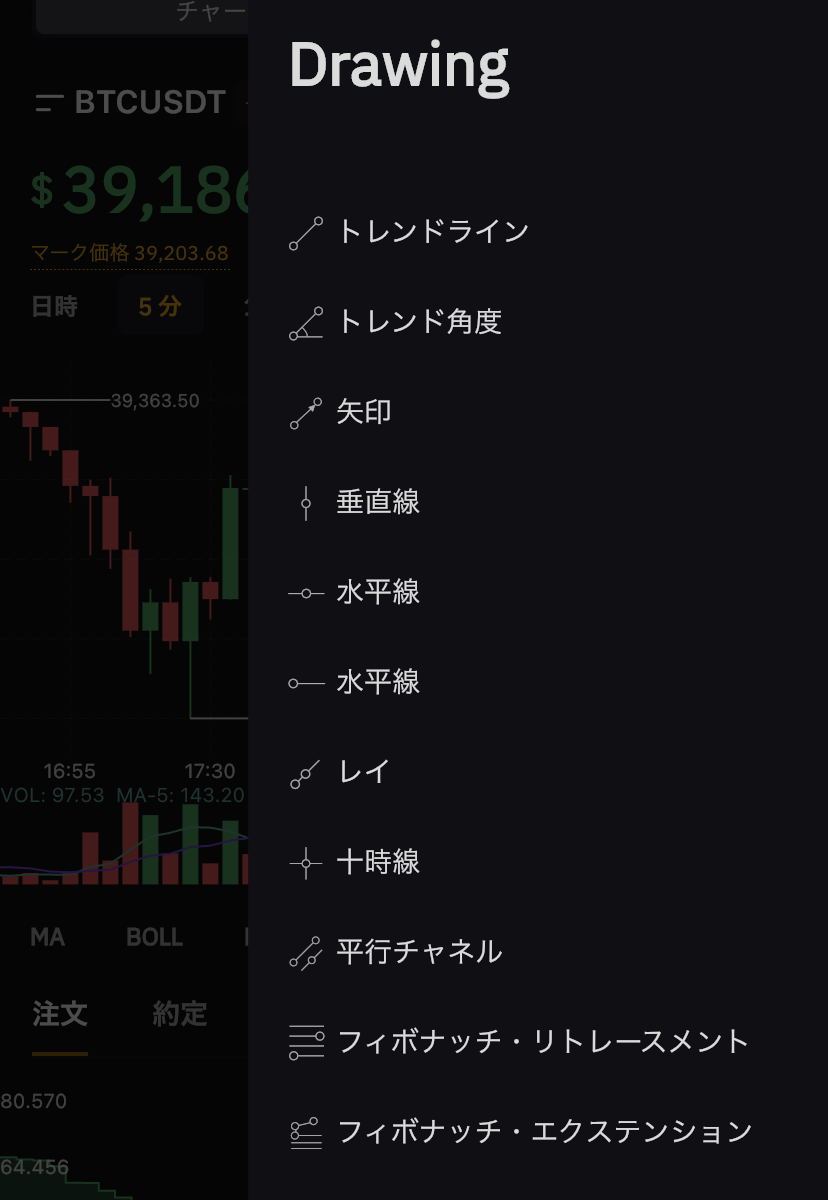Open the 注文 order book tab
The image size is (828, 1200).
[x=60, y=1014]
